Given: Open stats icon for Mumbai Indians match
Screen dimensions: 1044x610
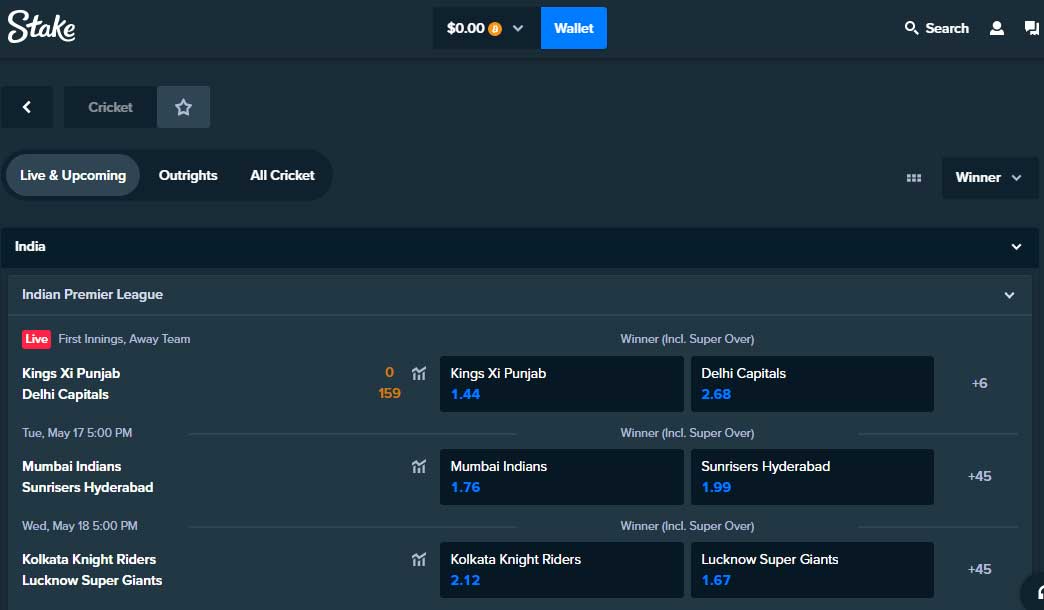Looking at the screenshot, I should click(x=419, y=467).
